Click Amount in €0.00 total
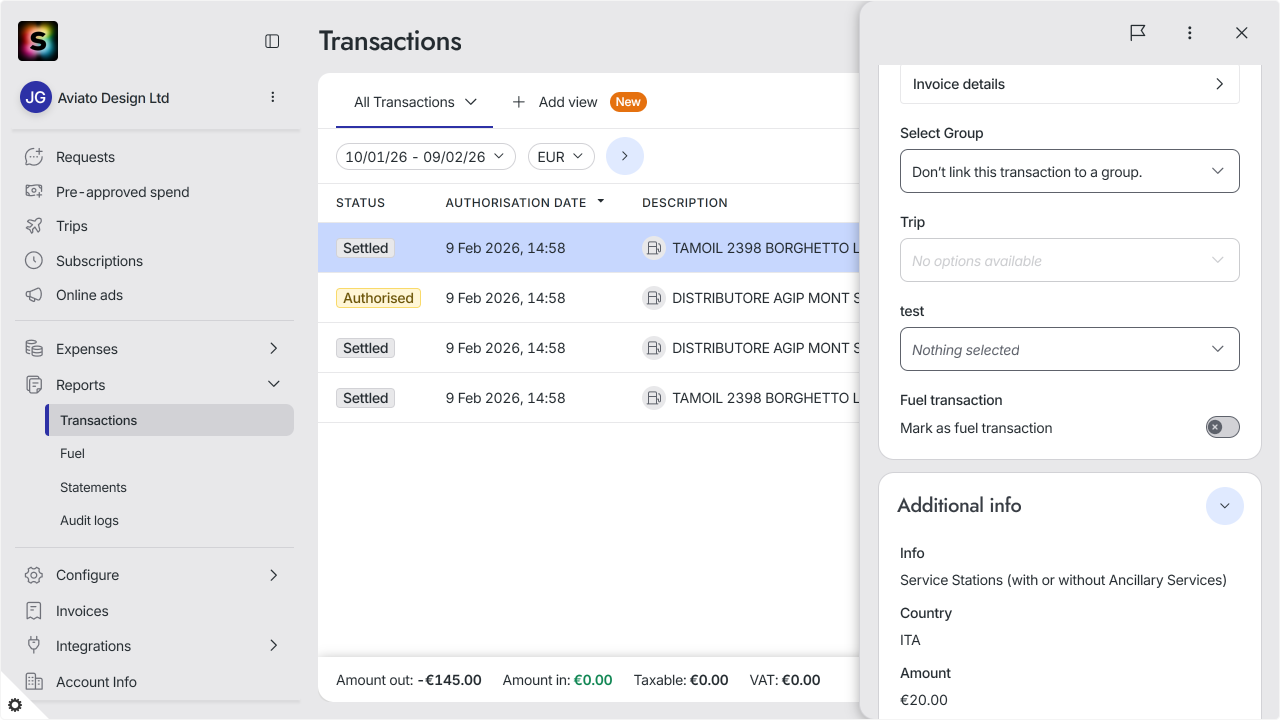 [557, 680]
